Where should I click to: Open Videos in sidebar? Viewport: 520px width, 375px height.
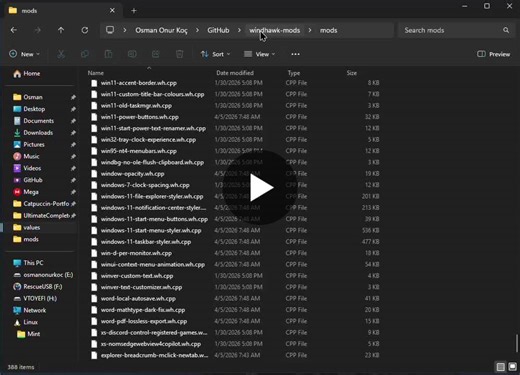click(x=27, y=168)
